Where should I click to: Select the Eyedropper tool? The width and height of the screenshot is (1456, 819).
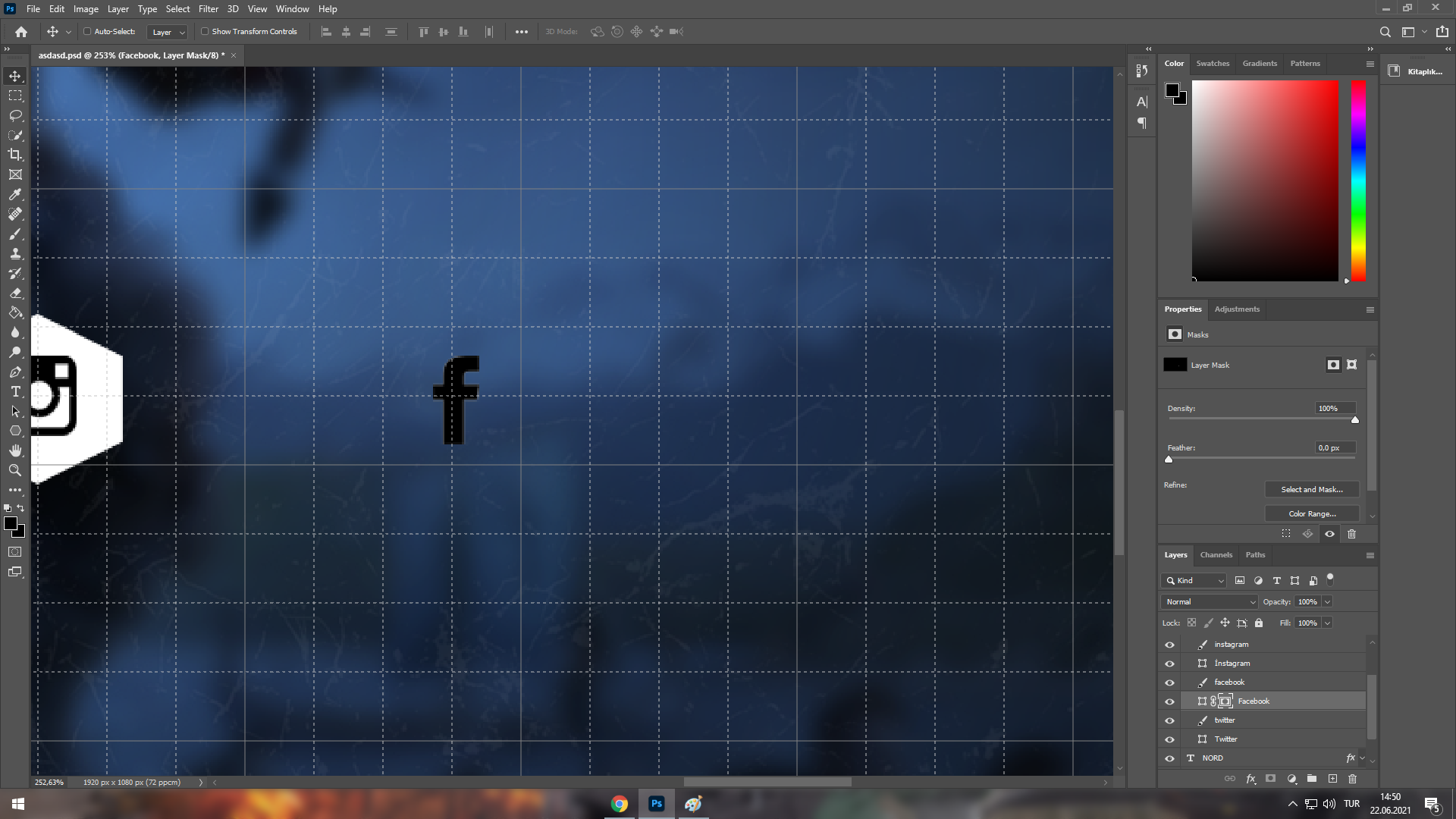click(x=15, y=194)
